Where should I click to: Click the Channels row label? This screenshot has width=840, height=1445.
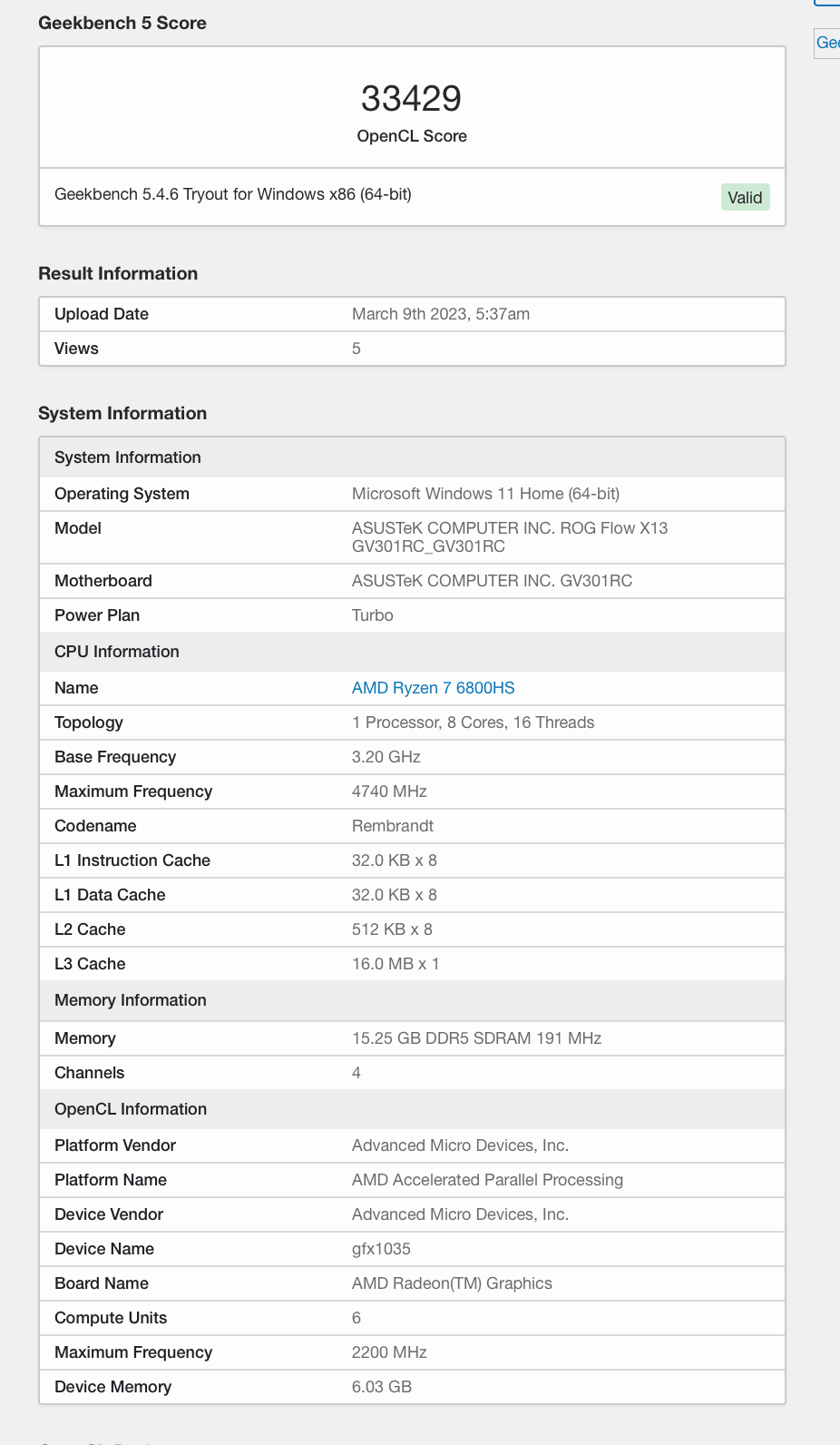89,1073
